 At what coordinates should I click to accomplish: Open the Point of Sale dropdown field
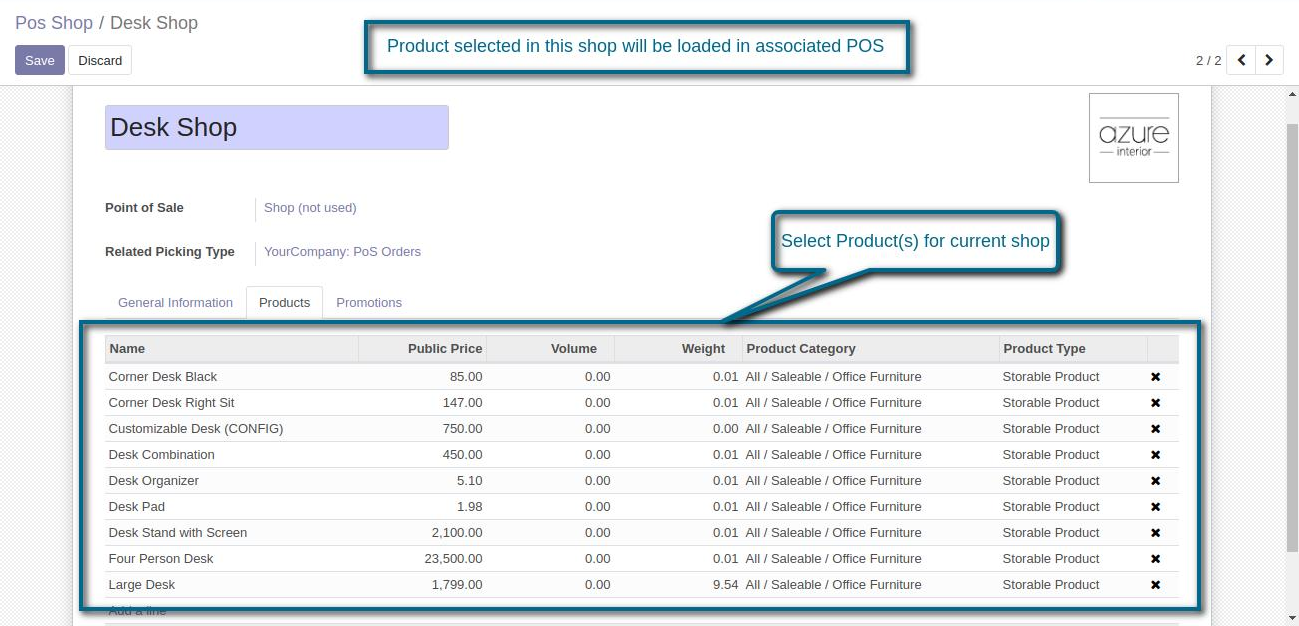(310, 208)
